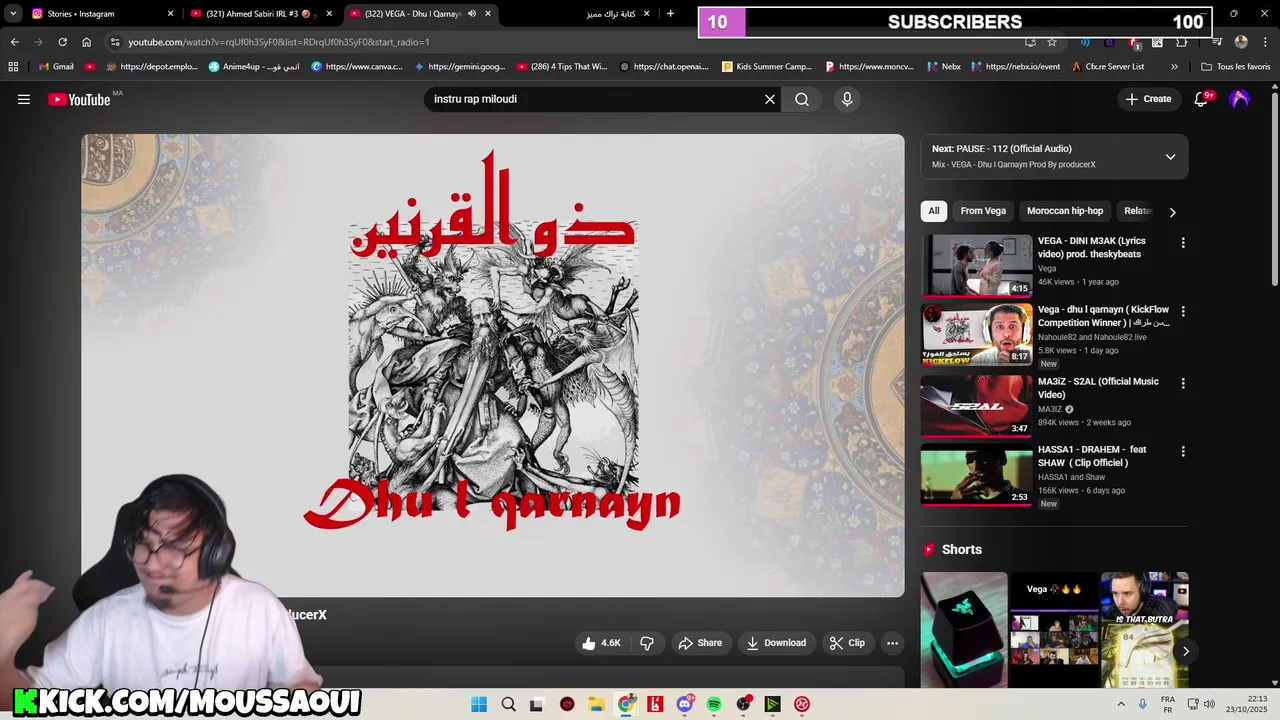Open options for VEGA - DINI M3AK video
This screenshot has width=1280, height=720.
pyautogui.click(x=1183, y=243)
